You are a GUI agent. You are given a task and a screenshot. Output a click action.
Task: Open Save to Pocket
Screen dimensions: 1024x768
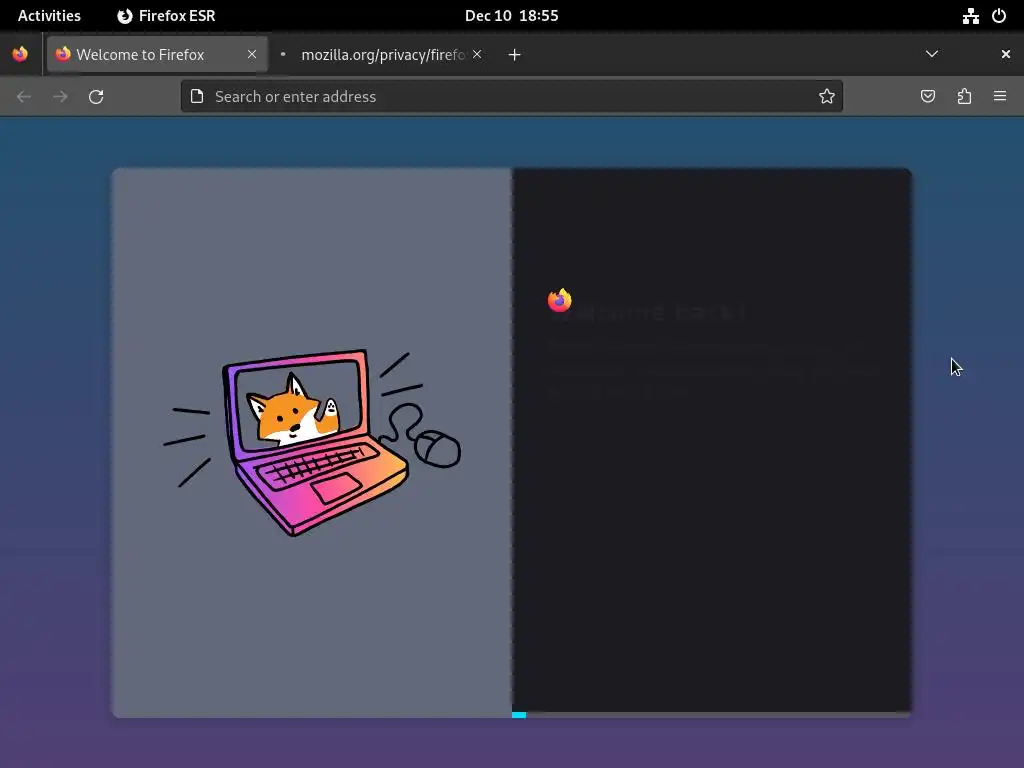(928, 97)
